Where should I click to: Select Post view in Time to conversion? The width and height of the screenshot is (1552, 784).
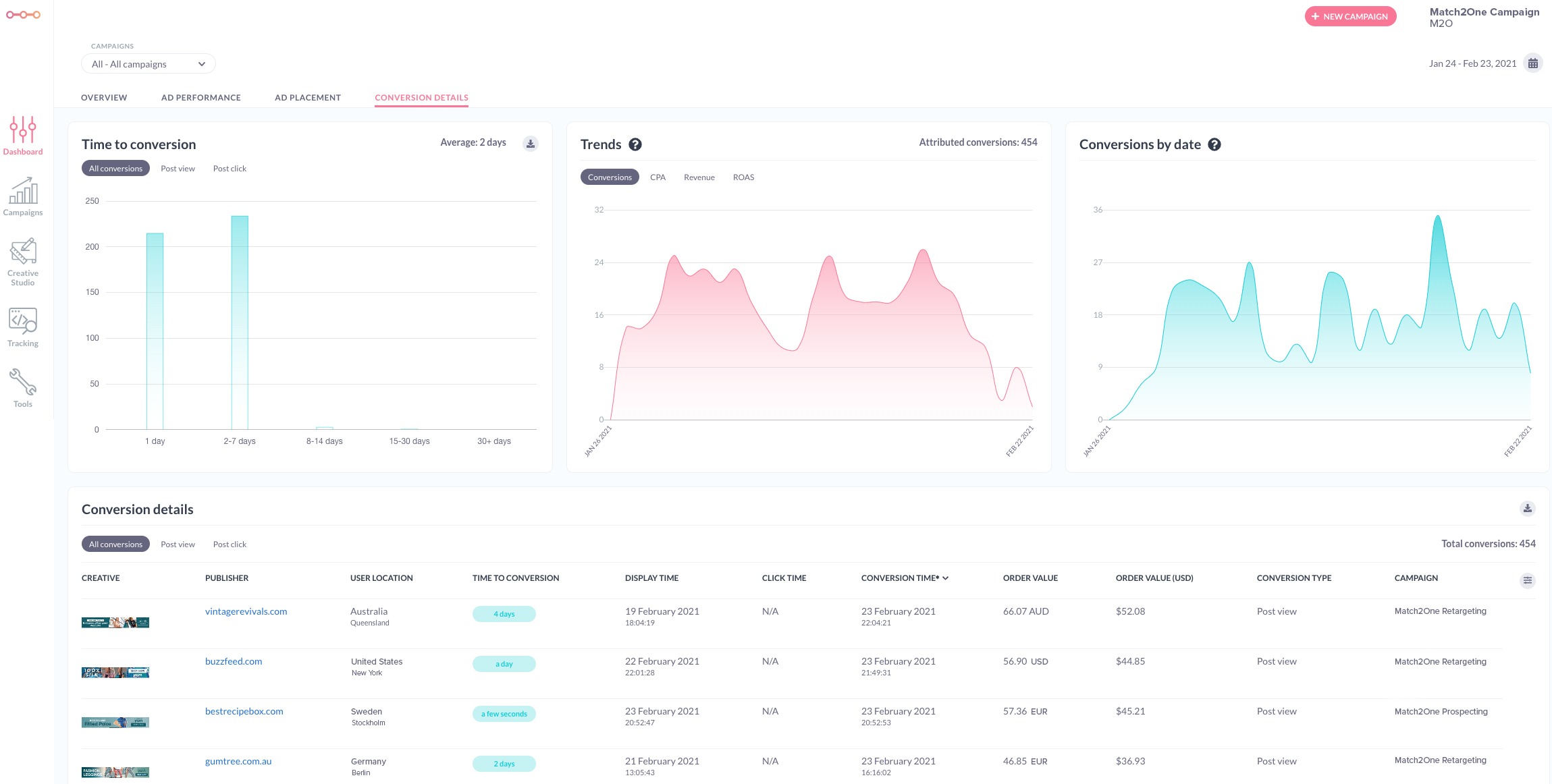tap(178, 169)
